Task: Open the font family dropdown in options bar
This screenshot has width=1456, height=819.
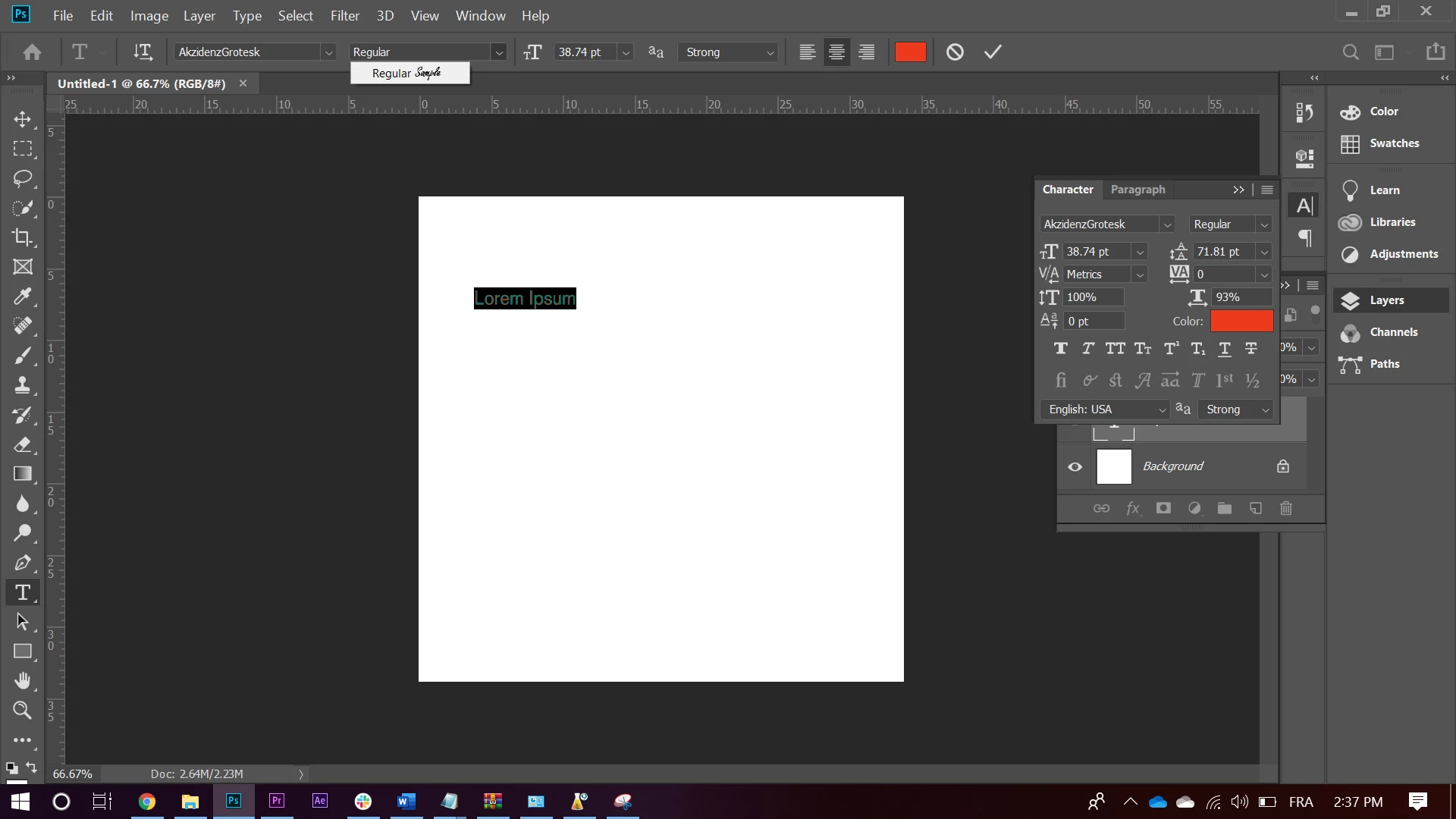Action: (328, 52)
